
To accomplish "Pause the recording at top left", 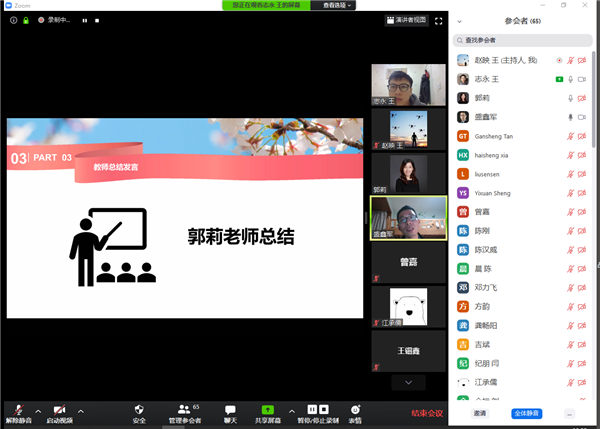I will click(x=84, y=20).
